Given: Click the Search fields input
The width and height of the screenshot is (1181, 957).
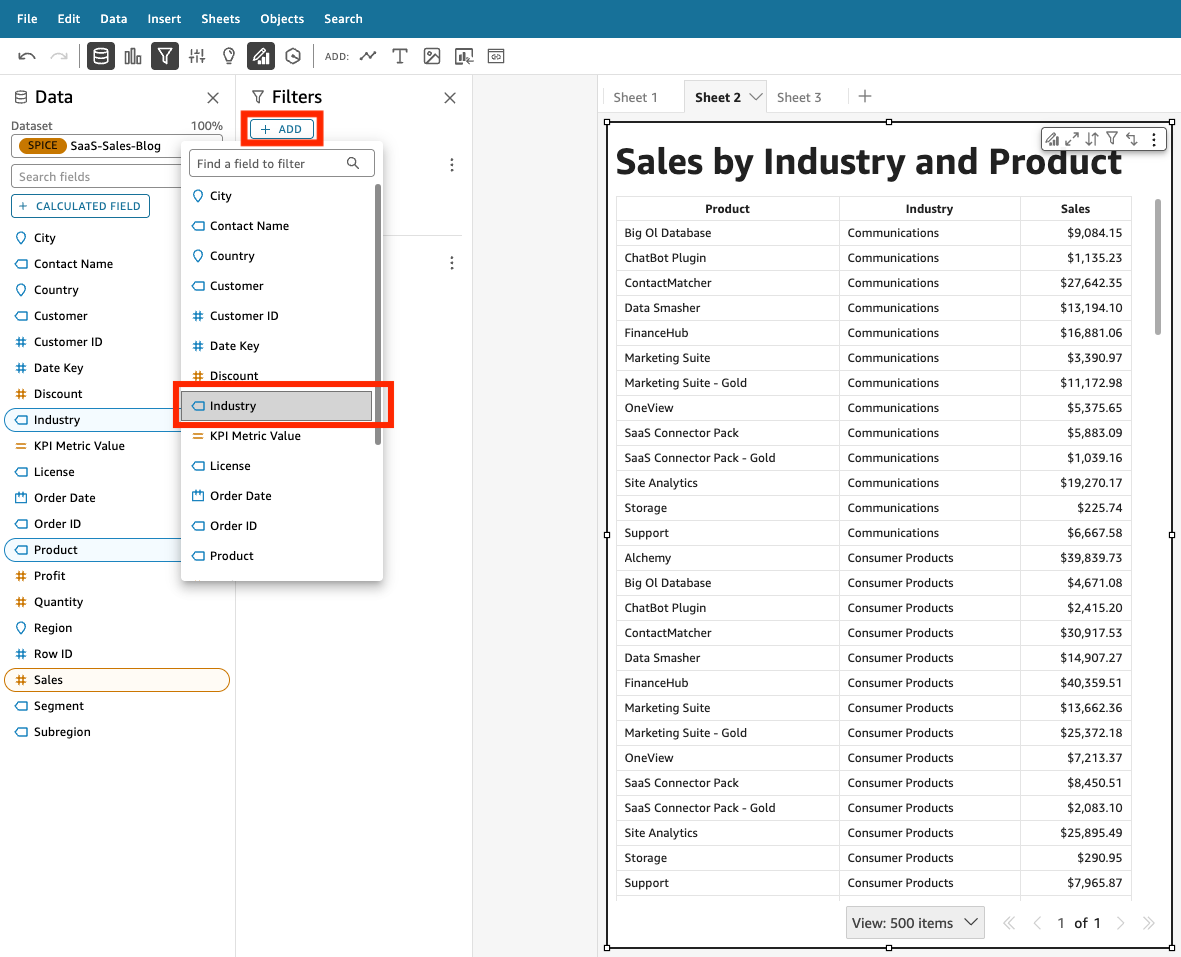Looking at the screenshot, I should [98, 177].
